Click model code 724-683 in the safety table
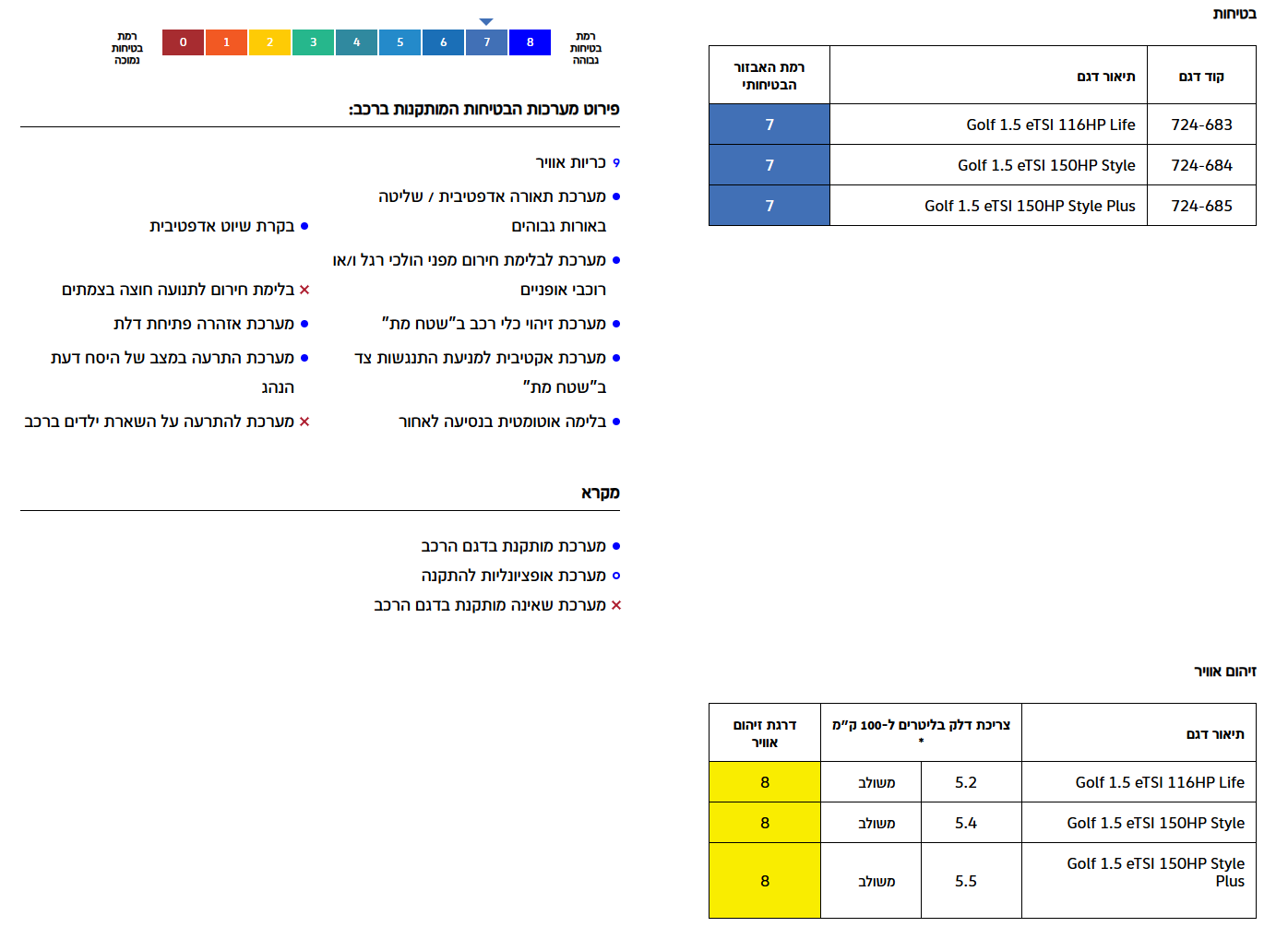 (x=1201, y=125)
